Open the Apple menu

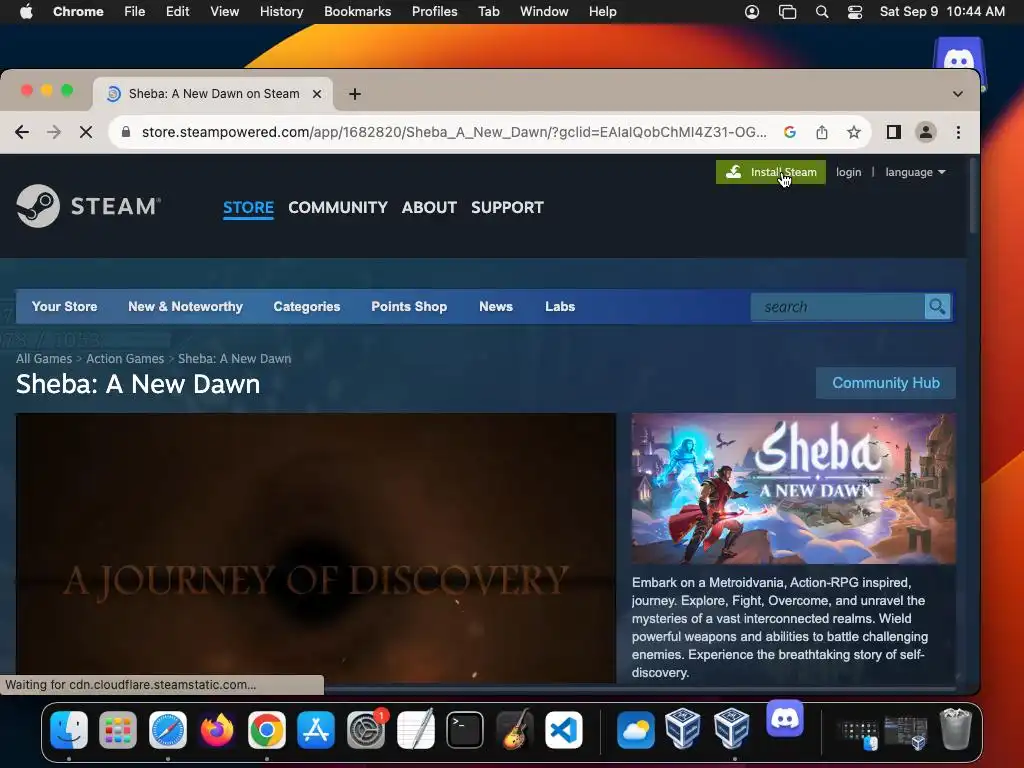pos(26,12)
